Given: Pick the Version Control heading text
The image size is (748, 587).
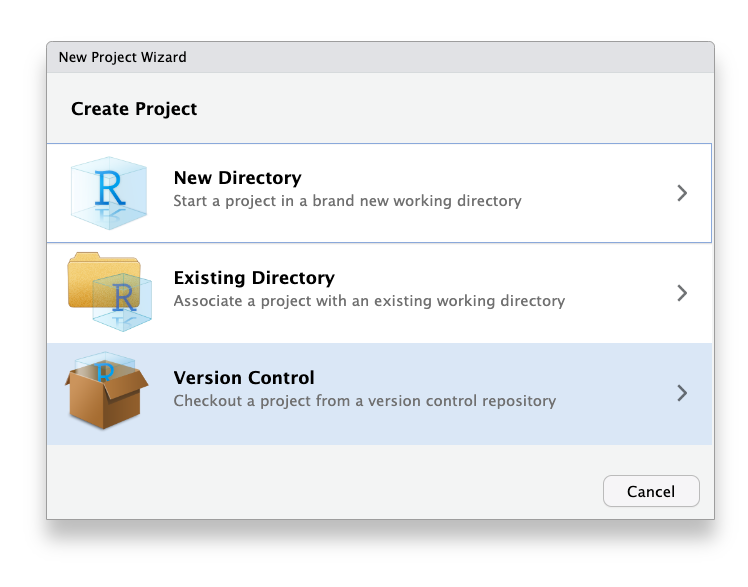Looking at the screenshot, I should pyautogui.click(x=244, y=378).
